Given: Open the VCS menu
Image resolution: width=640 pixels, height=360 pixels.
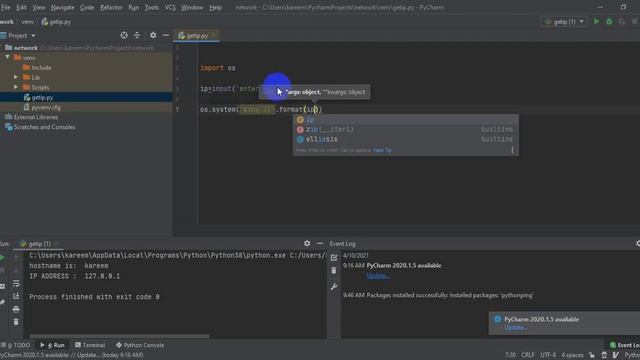Looking at the screenshot, I should [170, 7].
